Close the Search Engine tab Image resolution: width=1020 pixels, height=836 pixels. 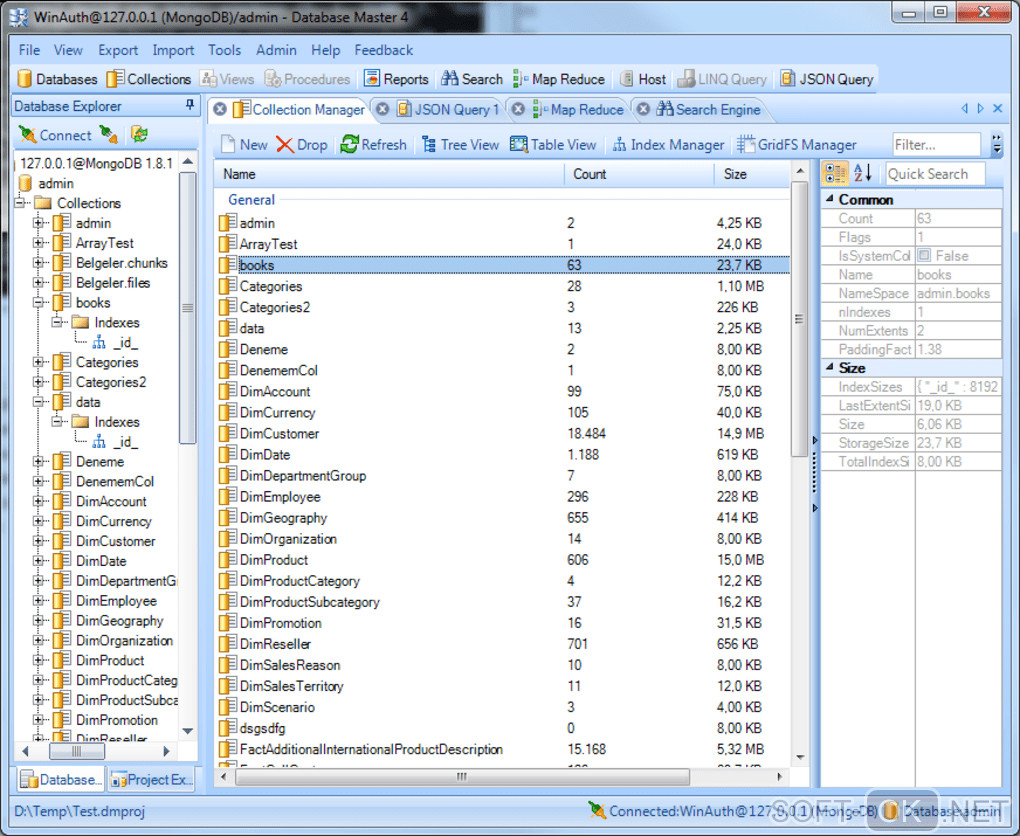click(643, 109)
